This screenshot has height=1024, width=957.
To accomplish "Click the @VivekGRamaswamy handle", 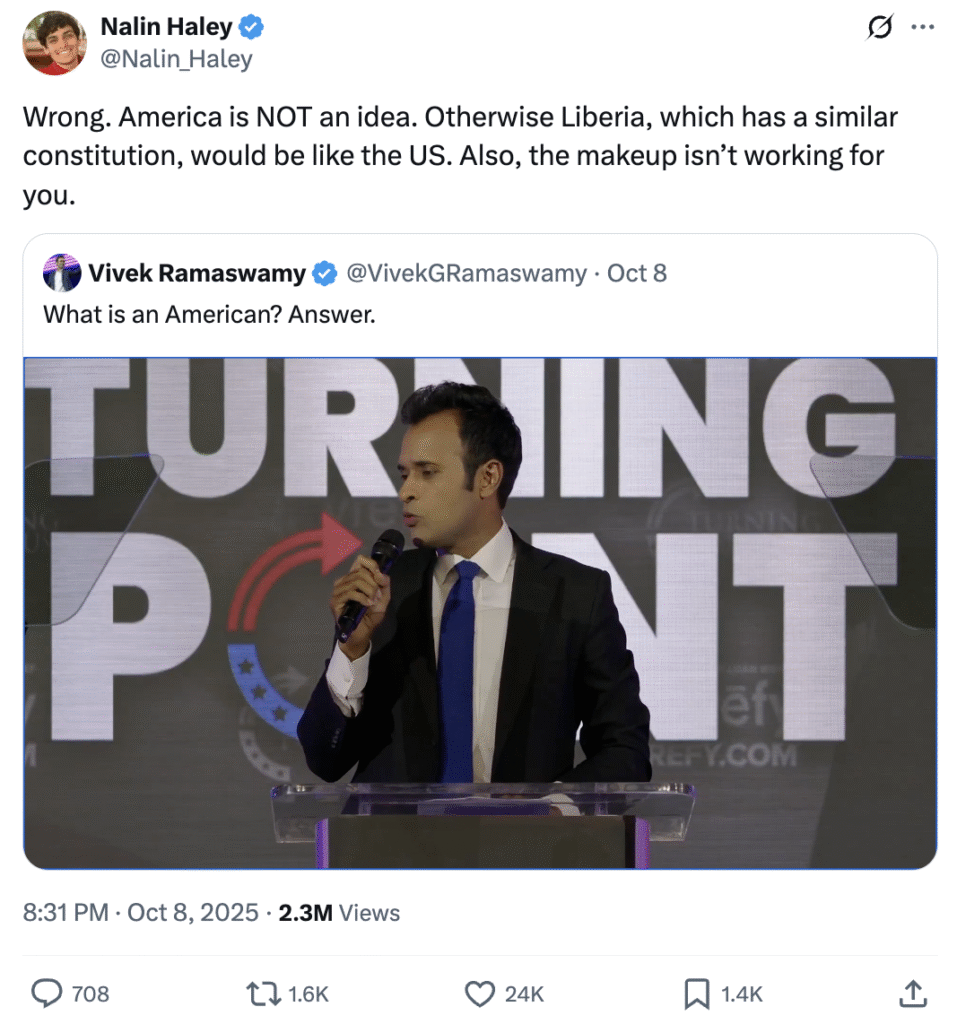I will point(466,273).
